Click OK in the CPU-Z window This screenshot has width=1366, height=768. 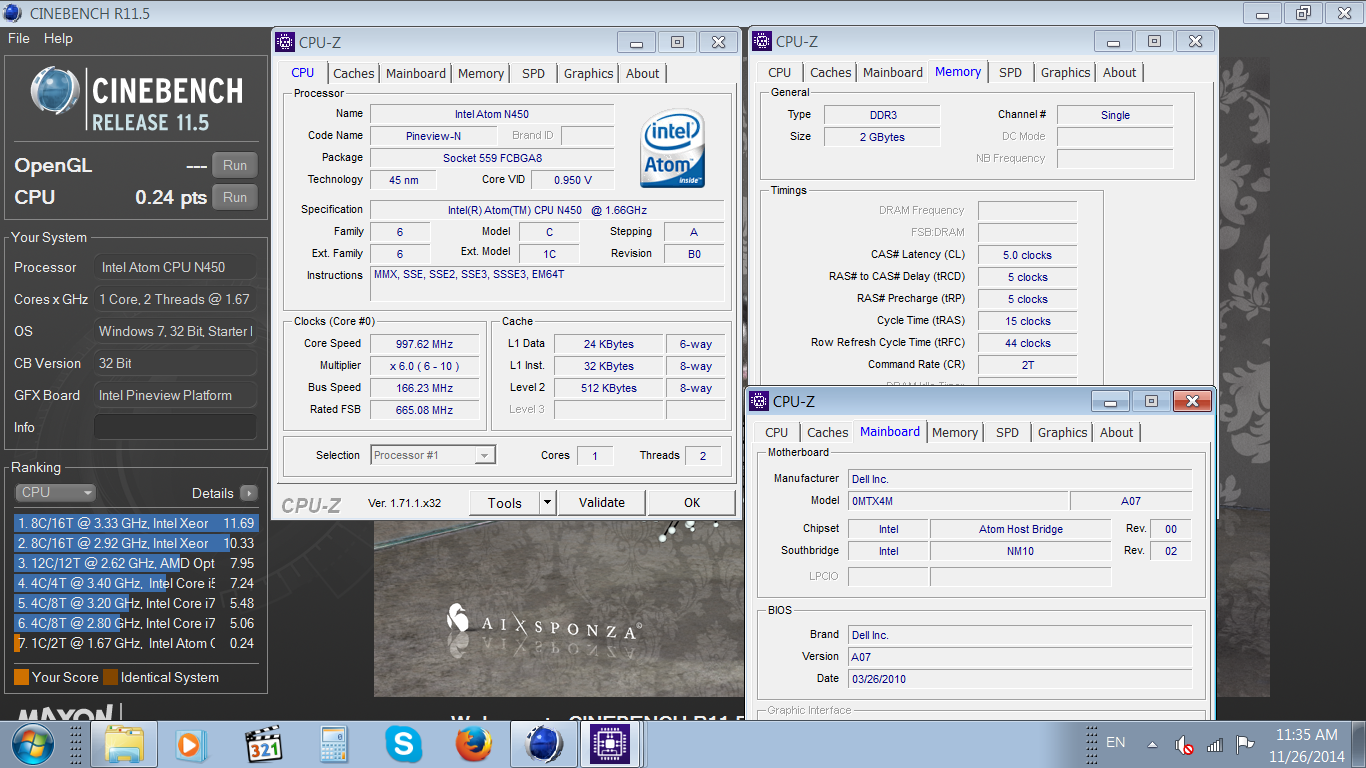692,502
